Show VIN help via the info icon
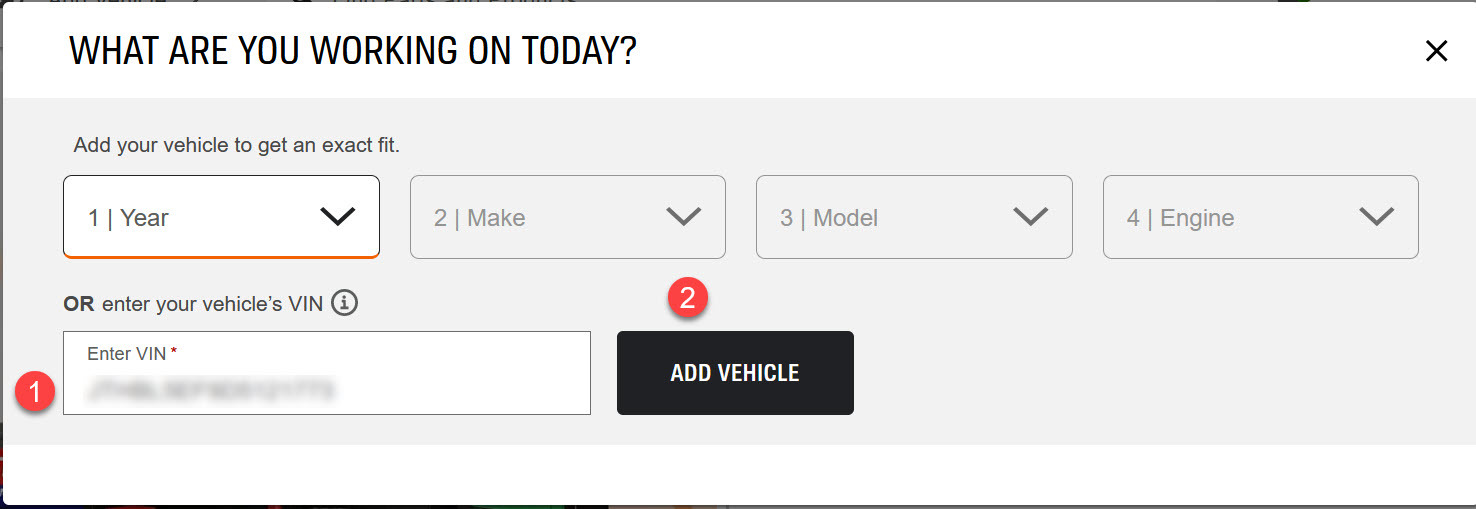This screenshot has height=509, width=1476. click(x=345, y=303)
